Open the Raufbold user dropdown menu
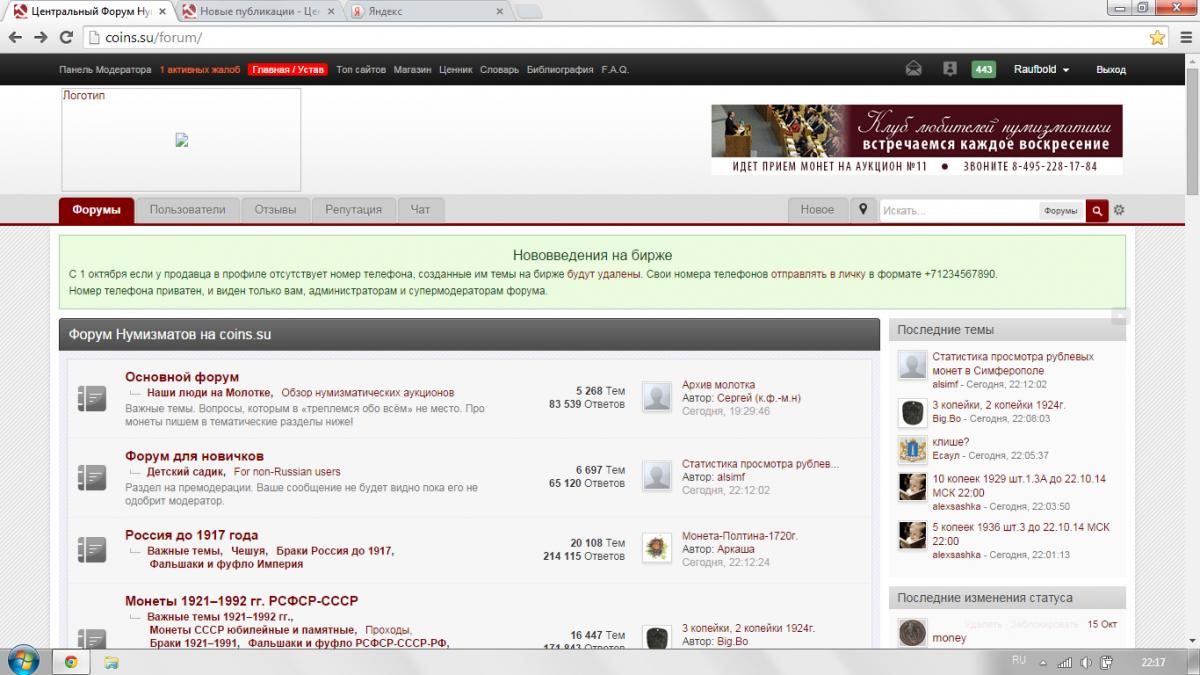The image size is (1200, 675). tap(1042, 70)
